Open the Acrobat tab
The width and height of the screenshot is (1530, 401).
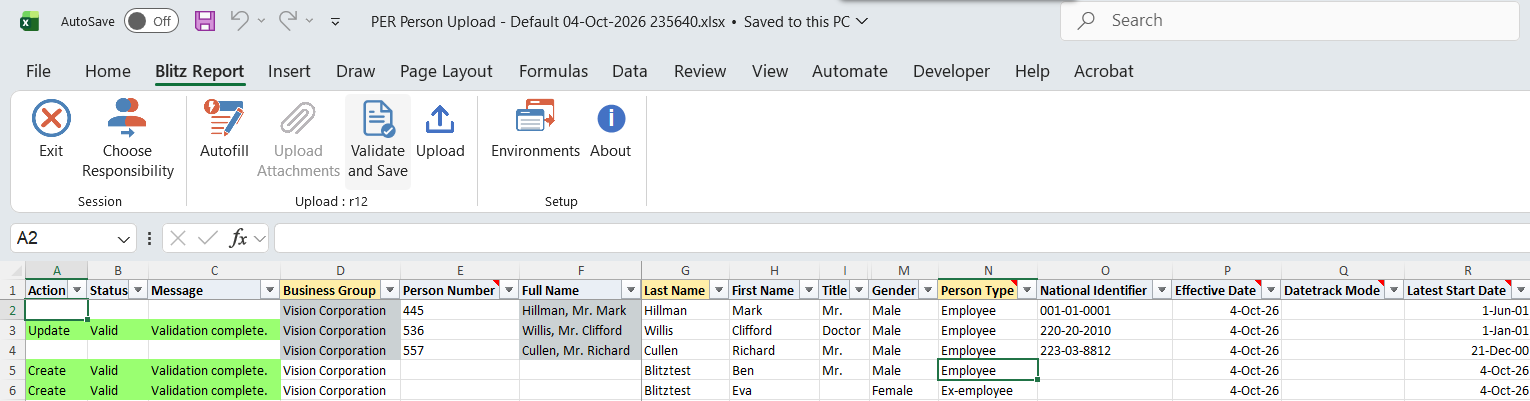click(x=1103, y=71)
